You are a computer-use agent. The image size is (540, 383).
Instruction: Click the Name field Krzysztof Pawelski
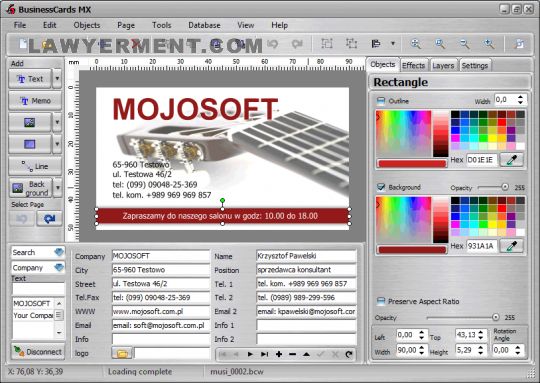coord(306,256)
